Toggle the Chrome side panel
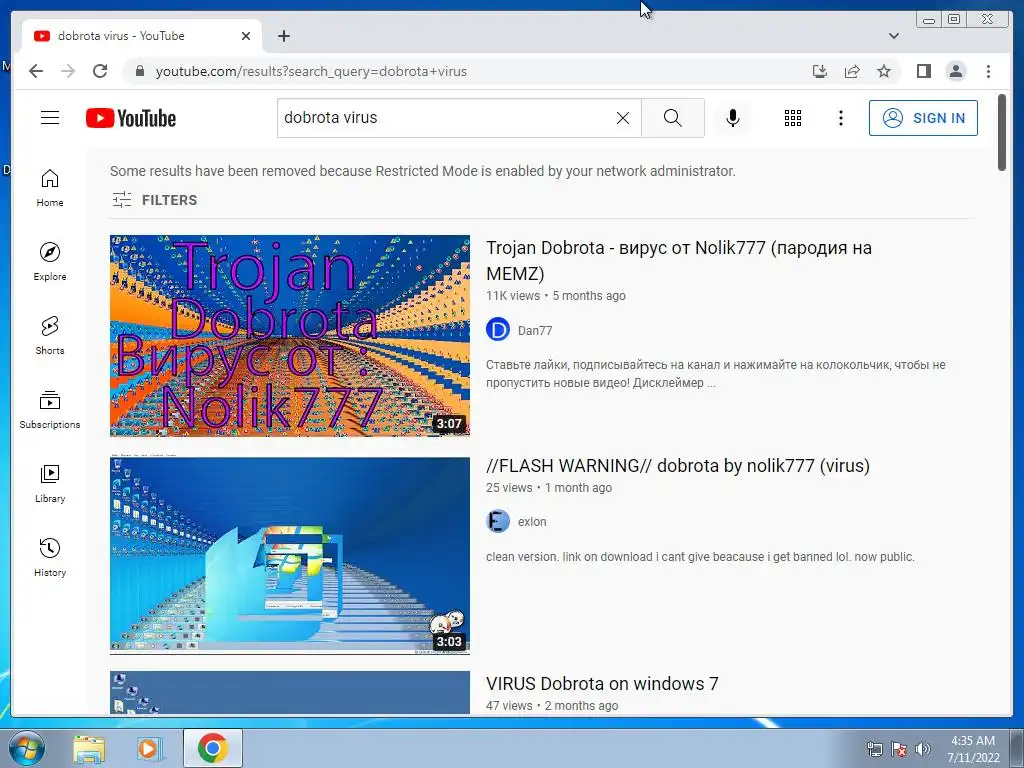 [923, 71]
